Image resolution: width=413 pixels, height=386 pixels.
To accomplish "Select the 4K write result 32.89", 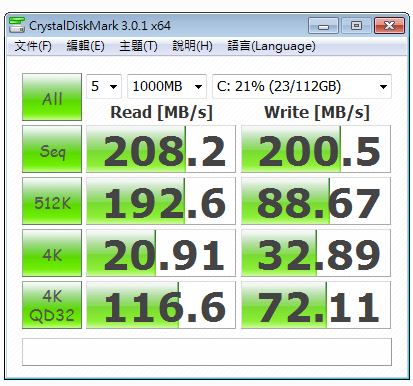I will [316, 253].
